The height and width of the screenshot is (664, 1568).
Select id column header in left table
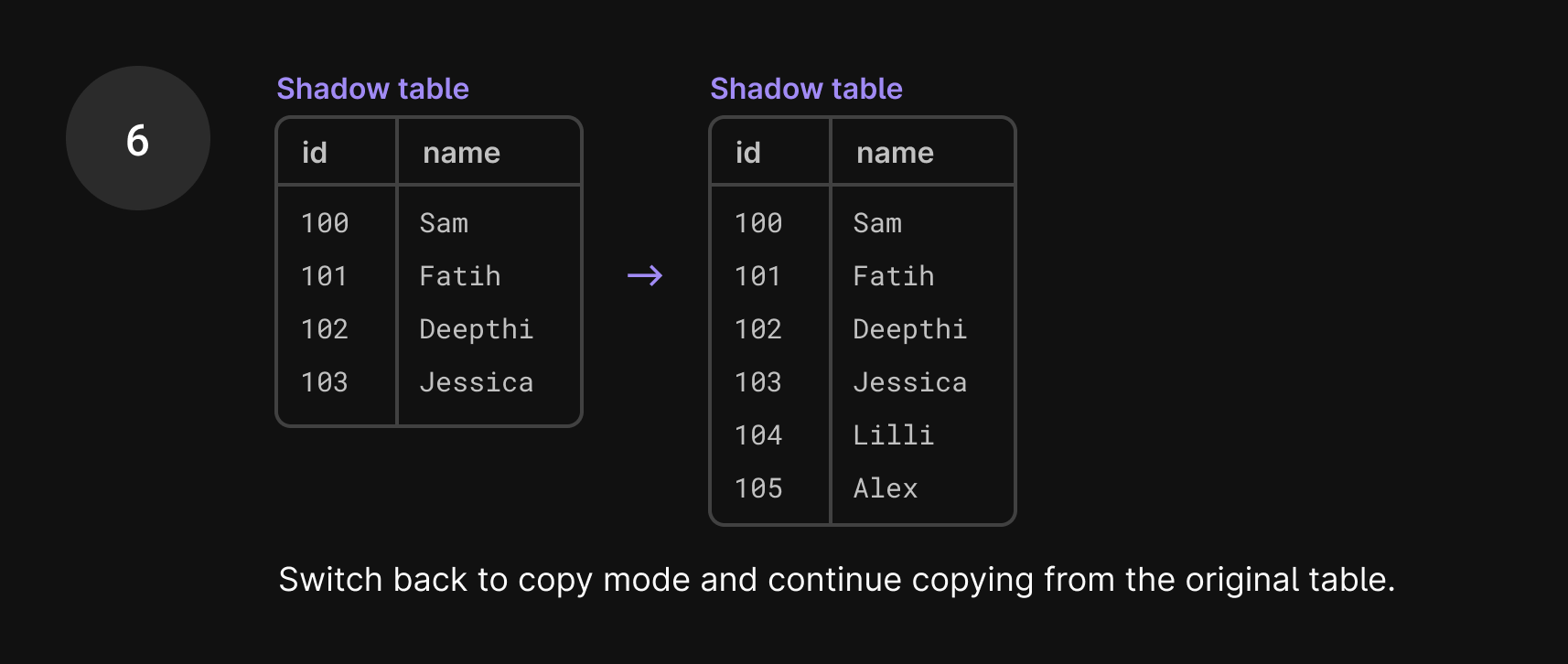315,153
